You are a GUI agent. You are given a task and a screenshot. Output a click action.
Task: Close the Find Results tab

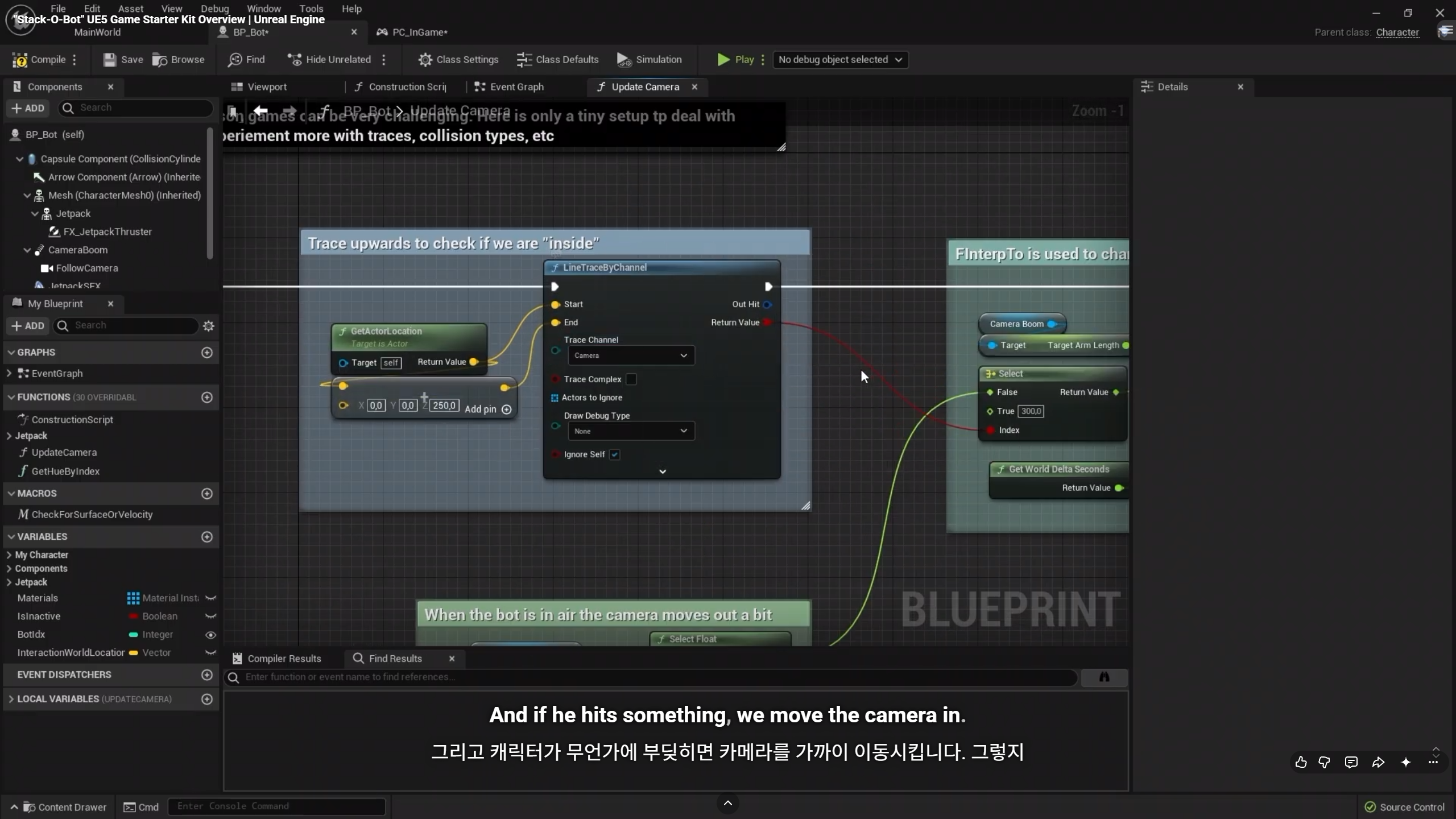pyautogui.click(x=452, y=659)
